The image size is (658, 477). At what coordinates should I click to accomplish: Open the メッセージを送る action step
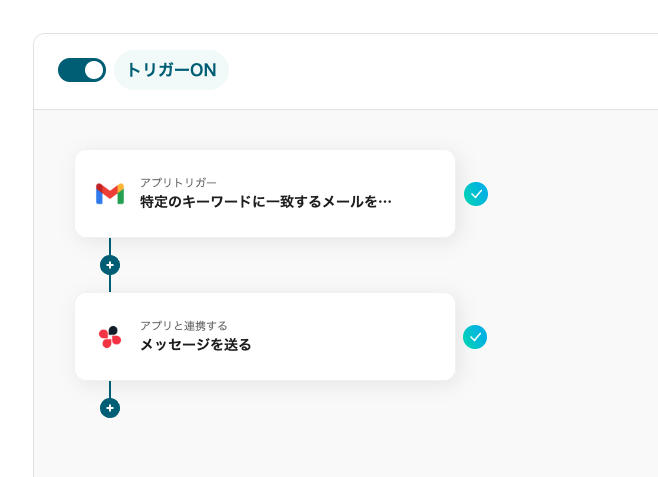pos(195,345)
